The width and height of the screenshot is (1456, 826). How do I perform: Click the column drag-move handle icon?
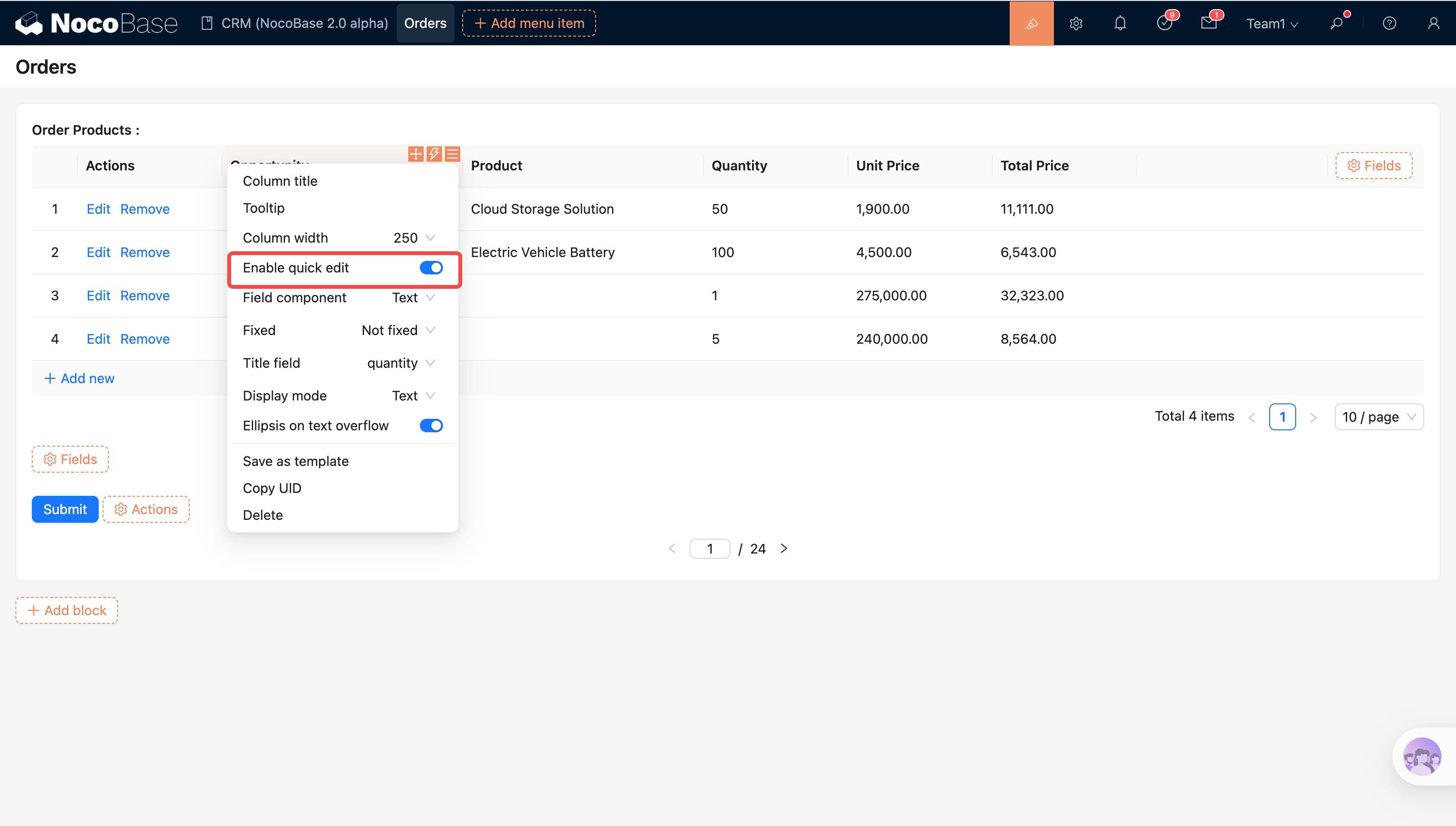(416, 154)
